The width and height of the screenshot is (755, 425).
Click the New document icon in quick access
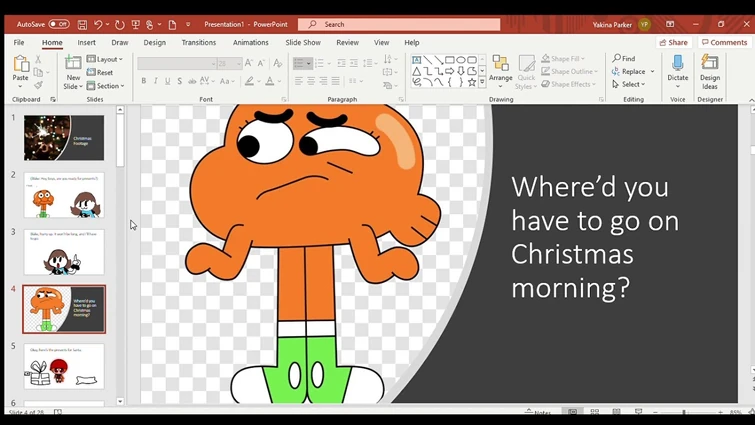pyautogui.click(x=172, y=24)
